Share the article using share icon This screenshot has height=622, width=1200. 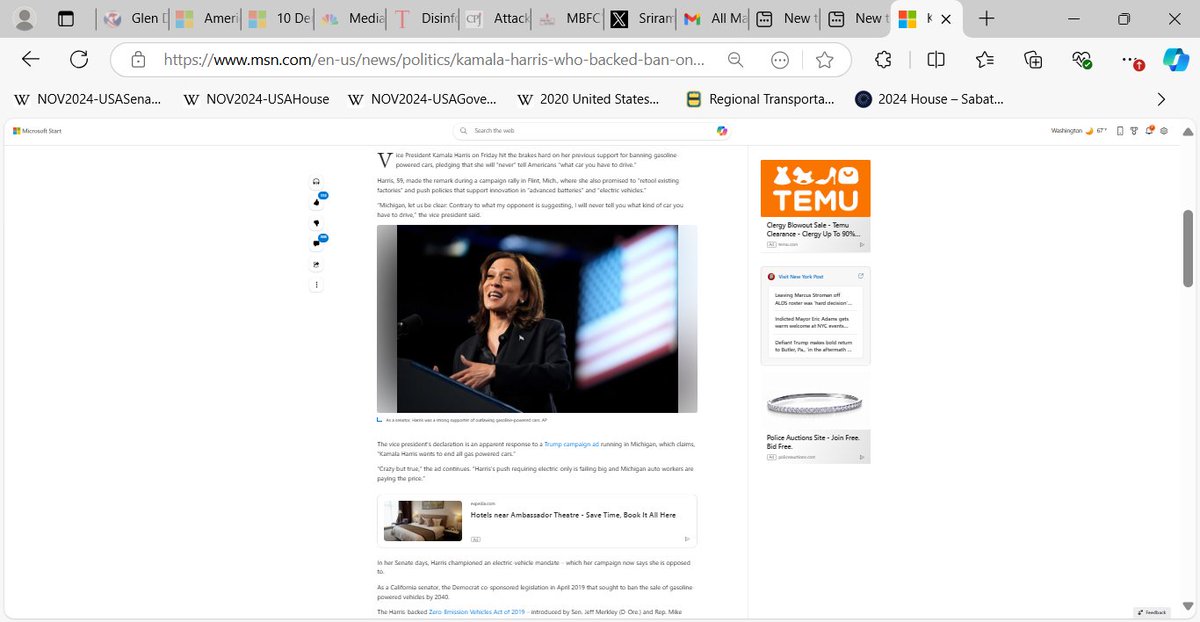(316, 265)
